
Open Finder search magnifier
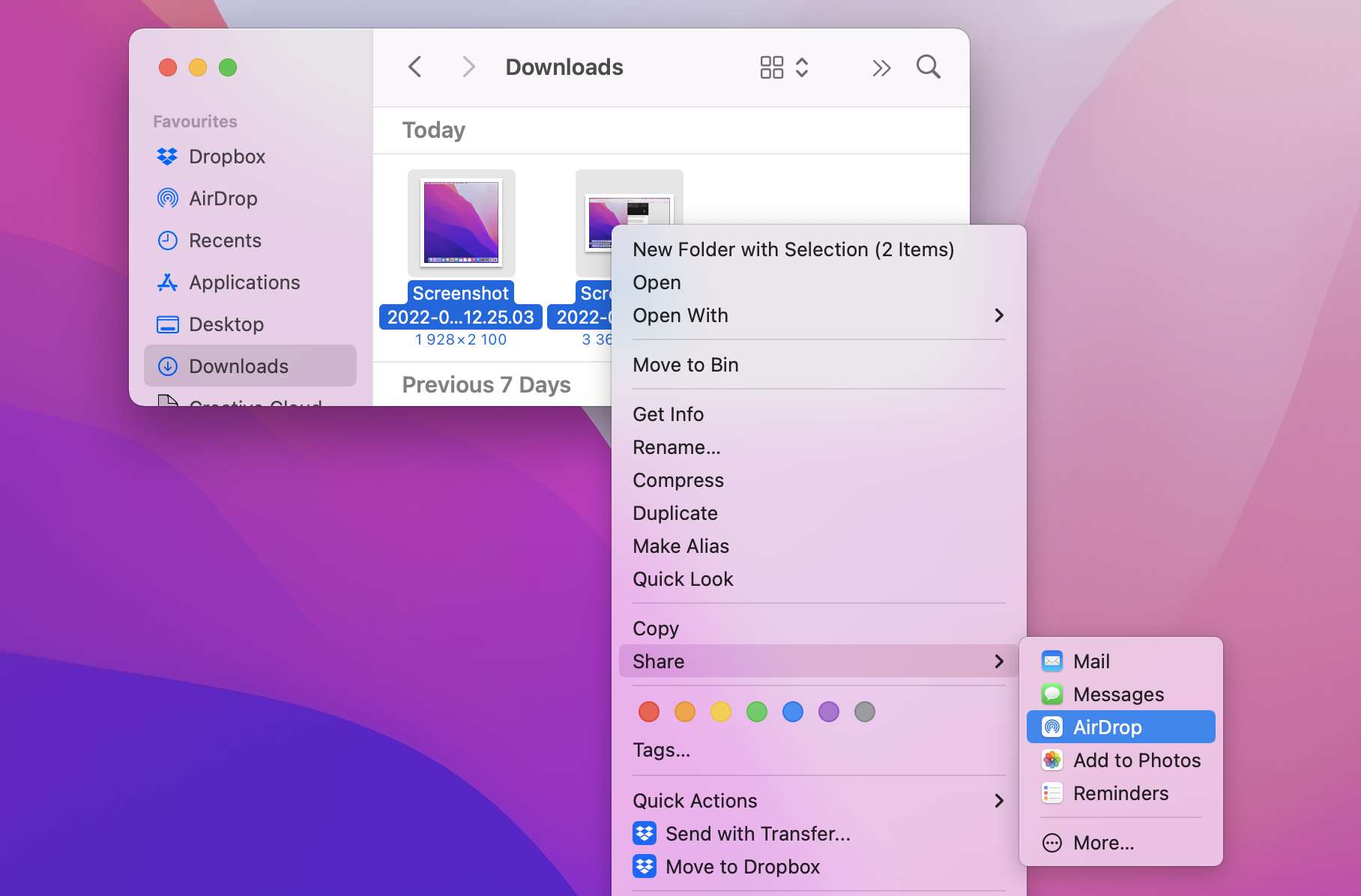[929, 67]
